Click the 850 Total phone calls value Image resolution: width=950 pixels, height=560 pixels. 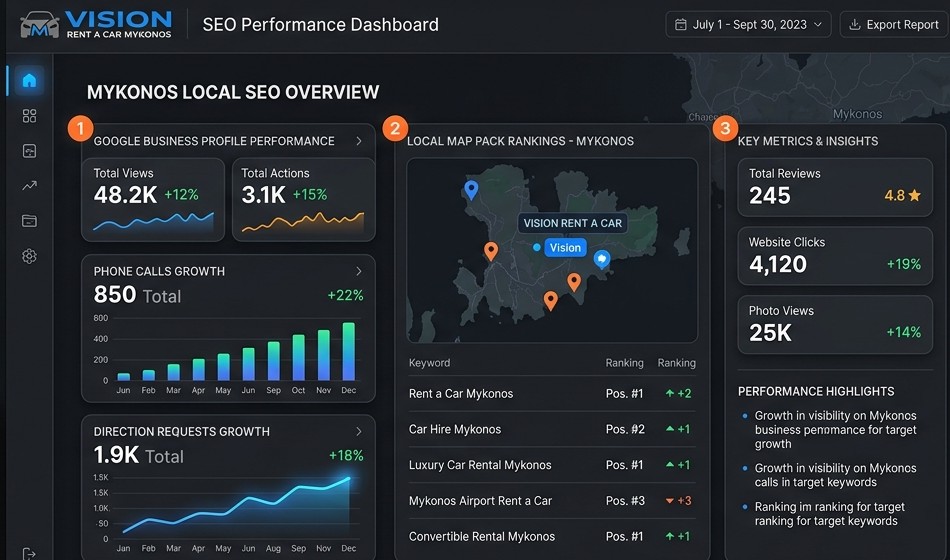[x=138, y=295]
